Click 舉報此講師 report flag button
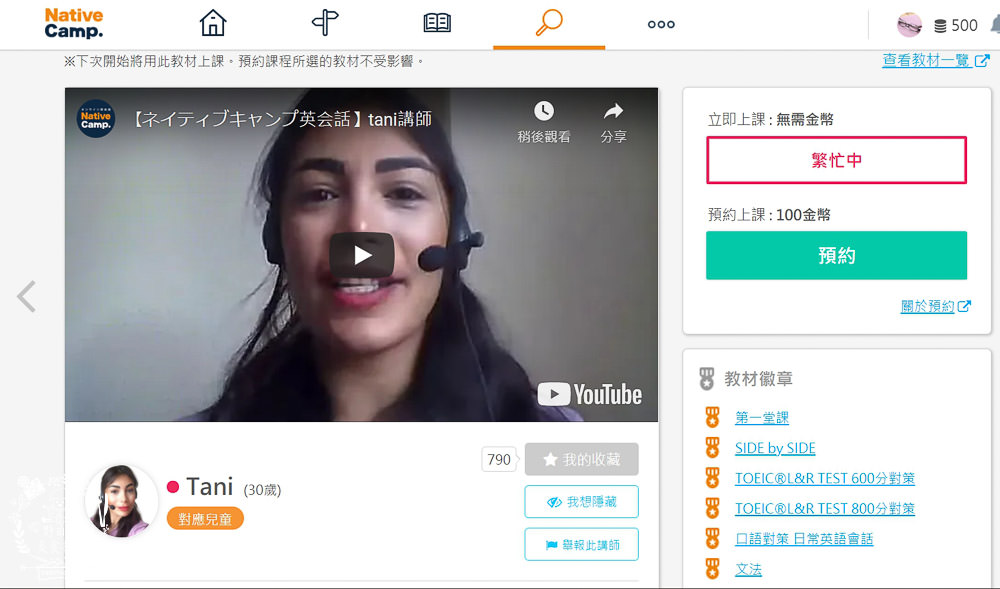Screen dimensions: 1000x589 pyautogui.click(x=581, y=545)
